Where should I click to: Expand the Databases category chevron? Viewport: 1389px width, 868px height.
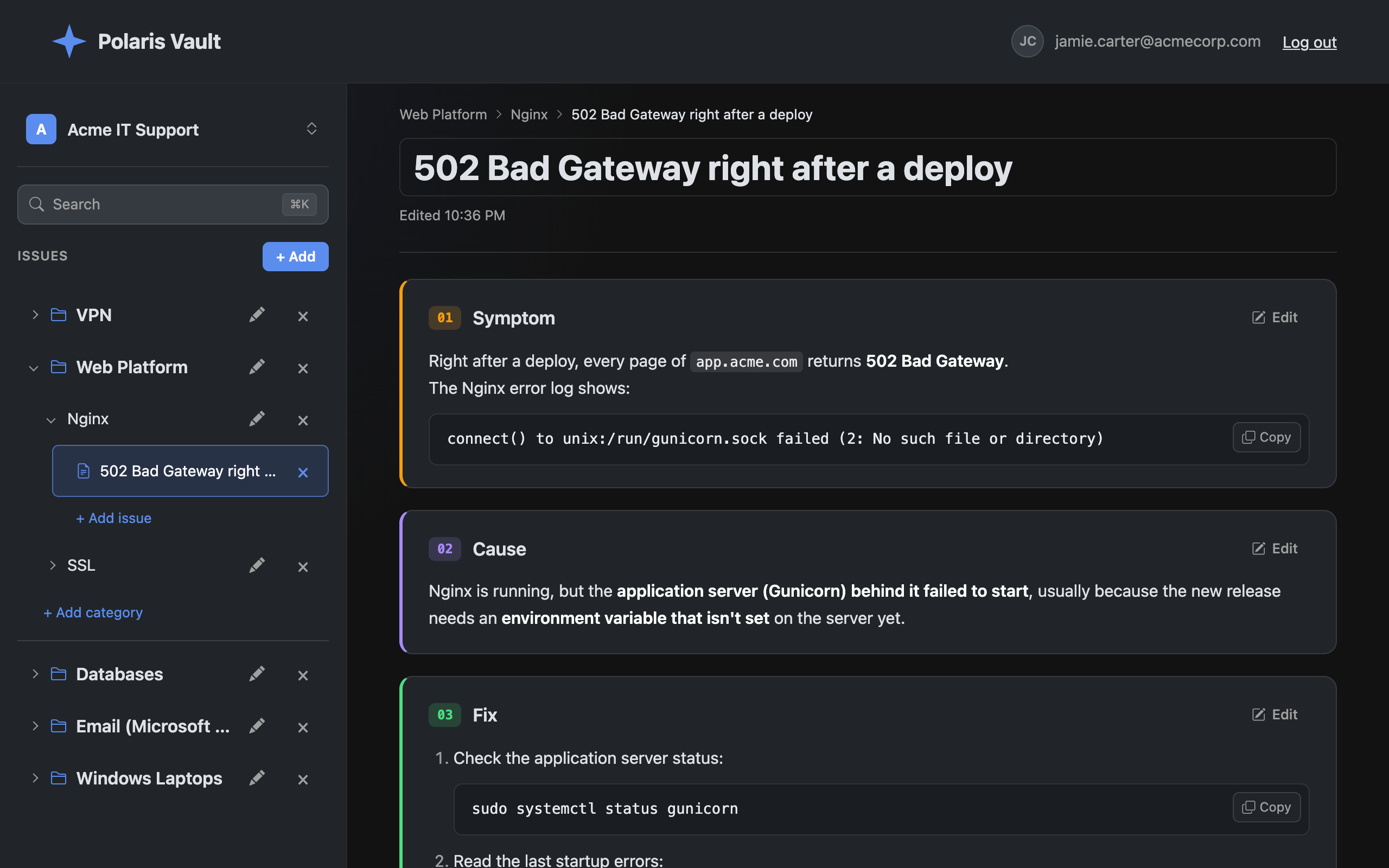pos(35,674)
